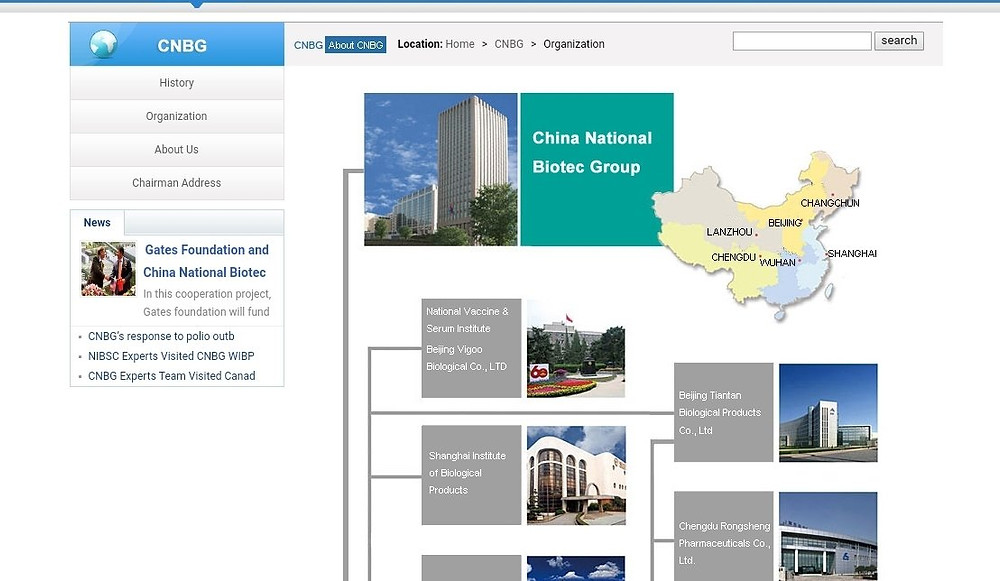The height and width of the screenshot is (581, 1000).
Task: Open NIBSC Experts Visited CNBG WIBP
Action: (x=171, y=356)
